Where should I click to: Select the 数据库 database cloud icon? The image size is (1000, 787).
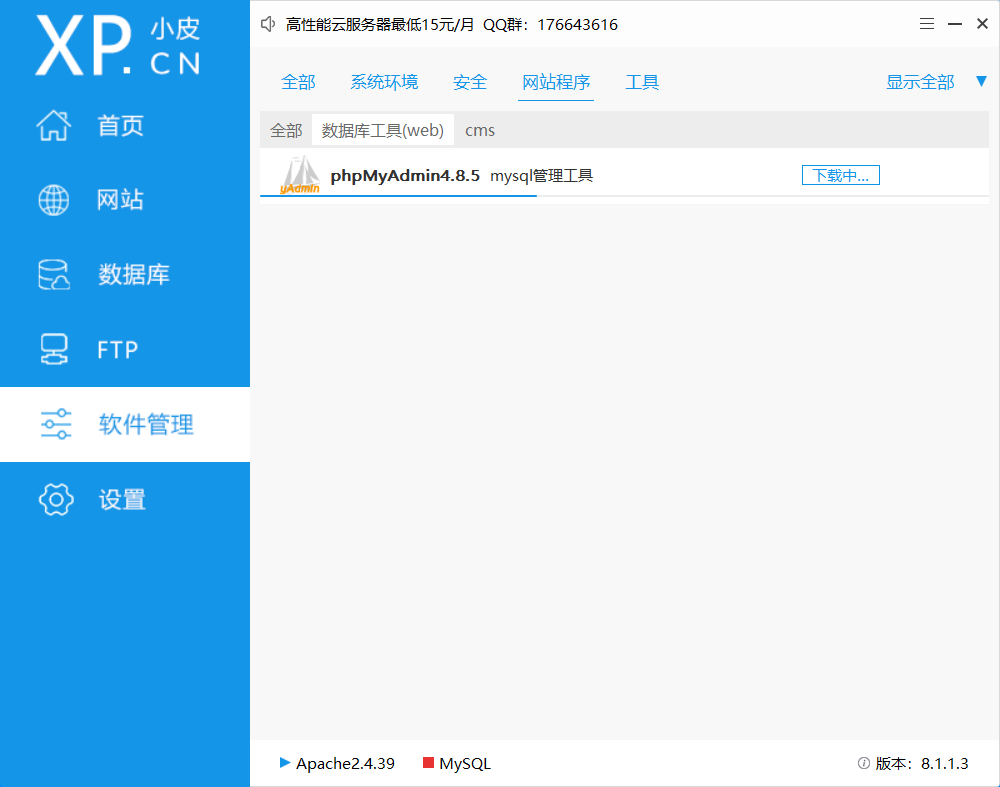(54, 275)
